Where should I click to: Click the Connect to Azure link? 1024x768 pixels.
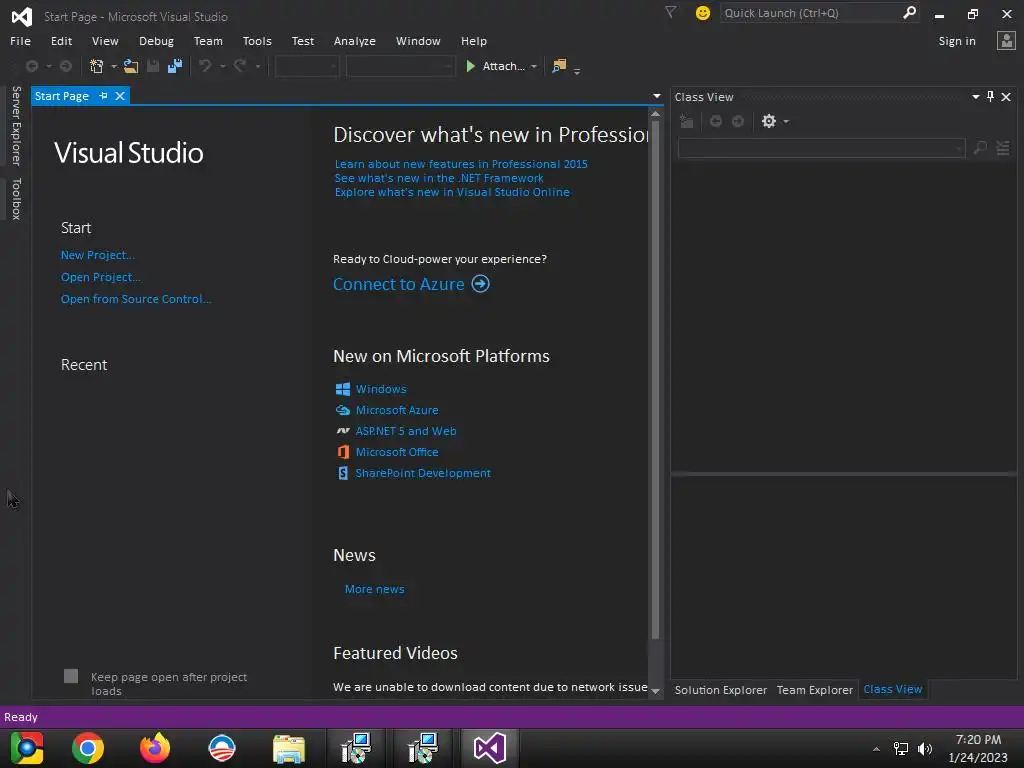click(398, 284)
